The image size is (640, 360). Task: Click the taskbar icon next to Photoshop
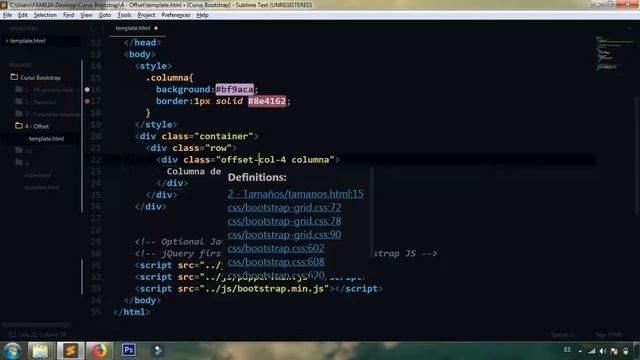(x=158, y=351)
